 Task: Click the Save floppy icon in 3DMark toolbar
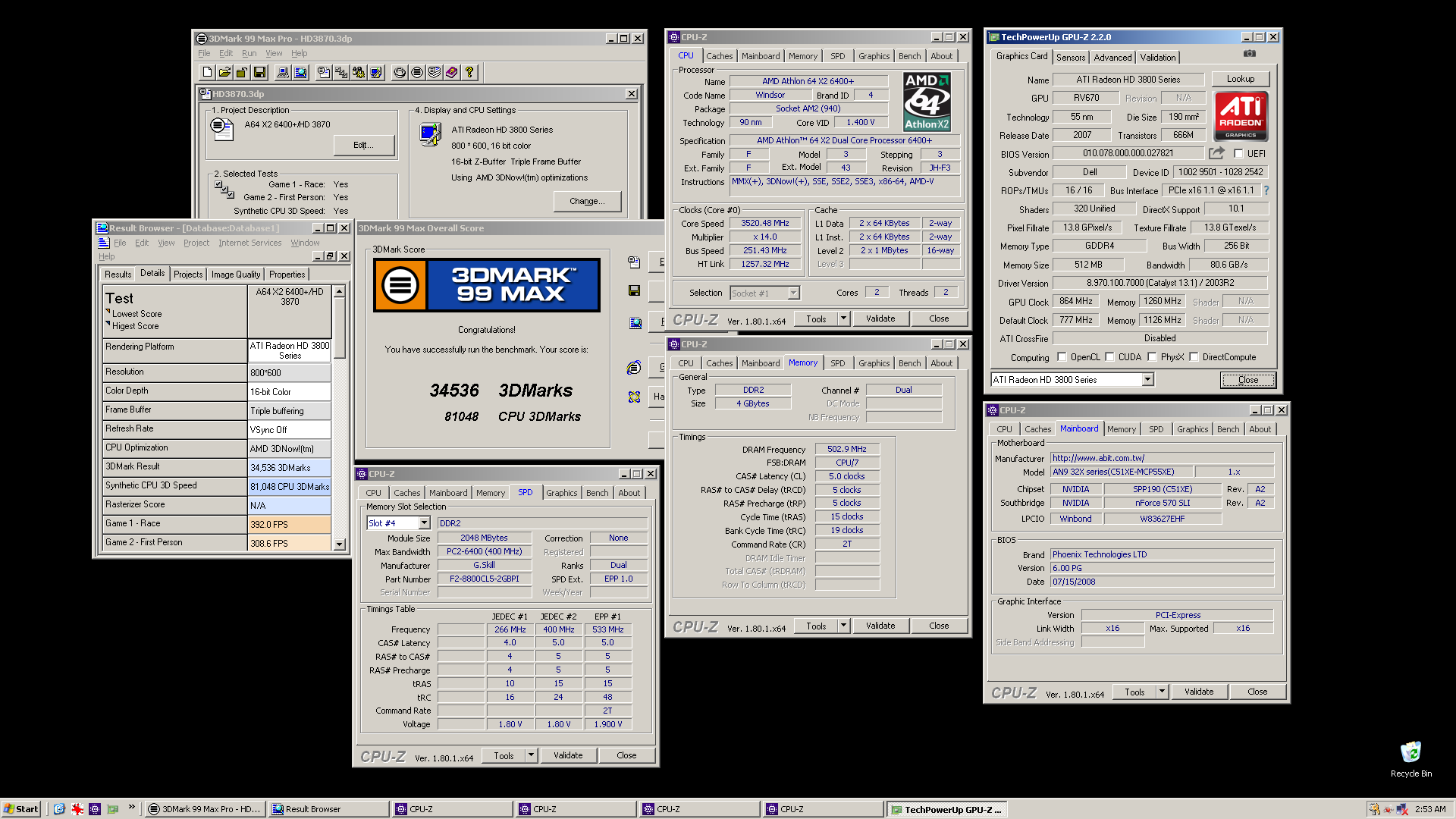pyautogui.click(x=260, y=72)
